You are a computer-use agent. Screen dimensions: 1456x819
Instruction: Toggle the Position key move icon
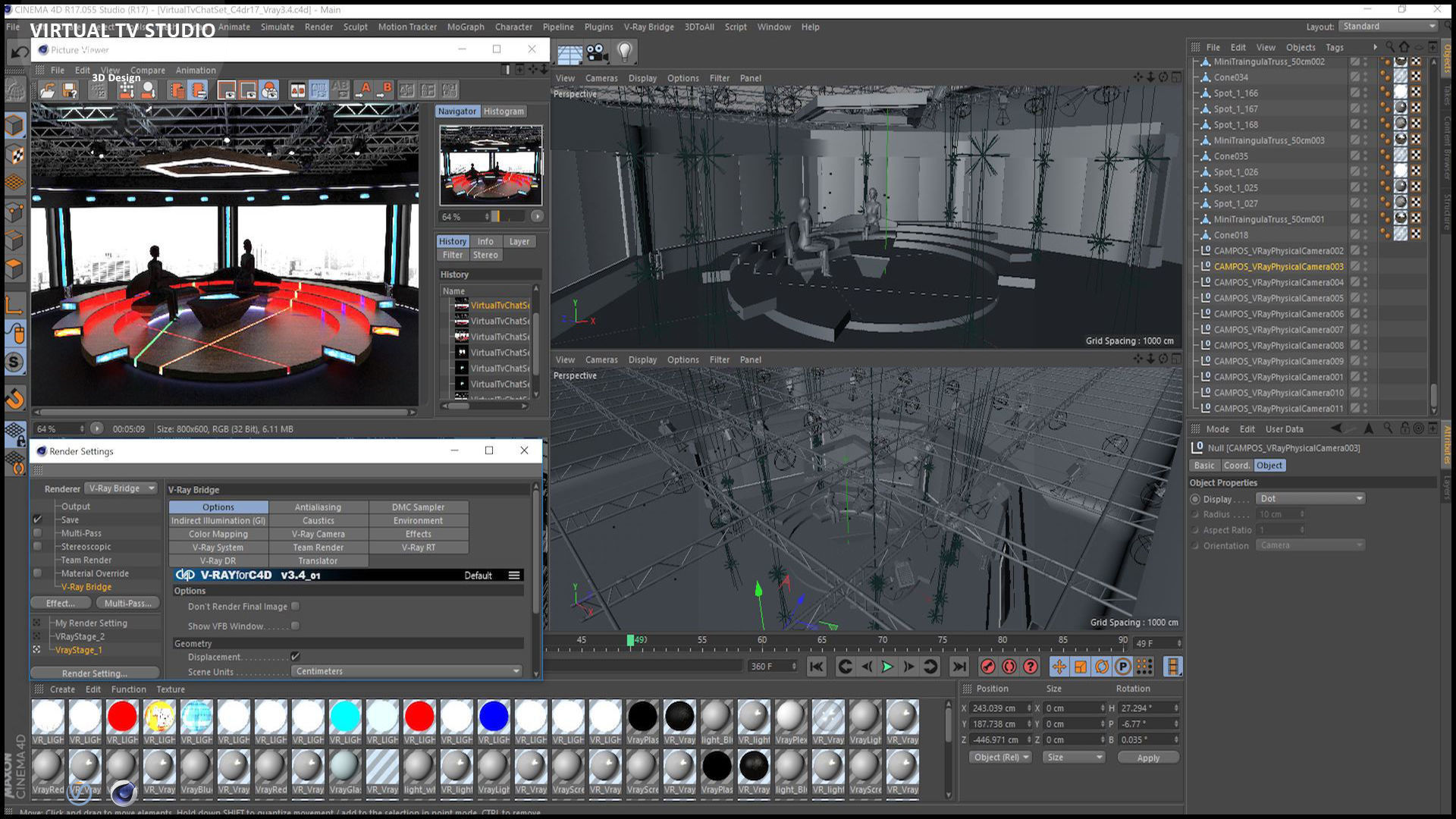click(x=1059, y=667)
